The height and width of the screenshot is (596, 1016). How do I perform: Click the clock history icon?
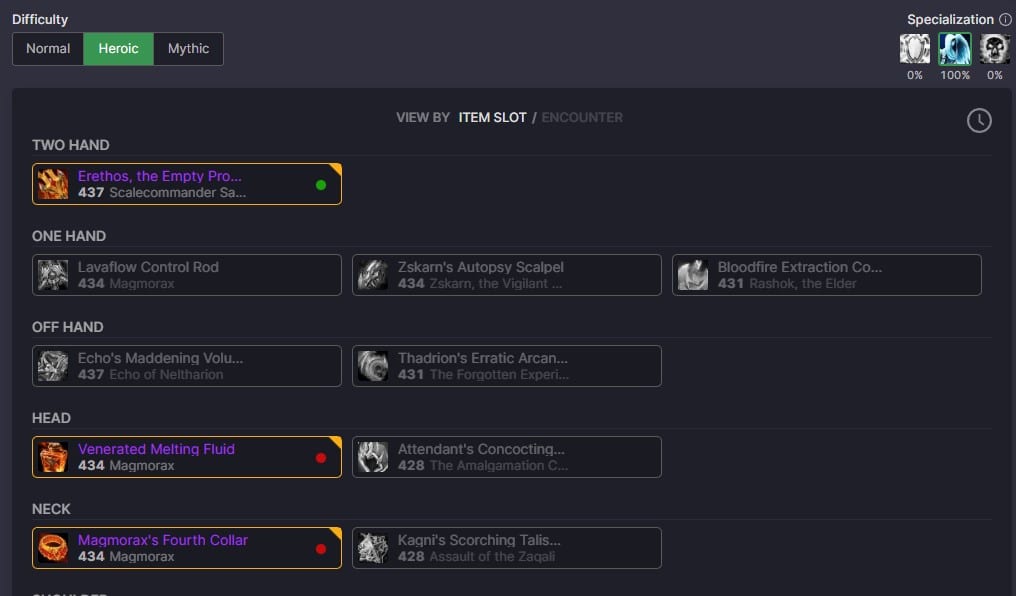click(979, 121)
